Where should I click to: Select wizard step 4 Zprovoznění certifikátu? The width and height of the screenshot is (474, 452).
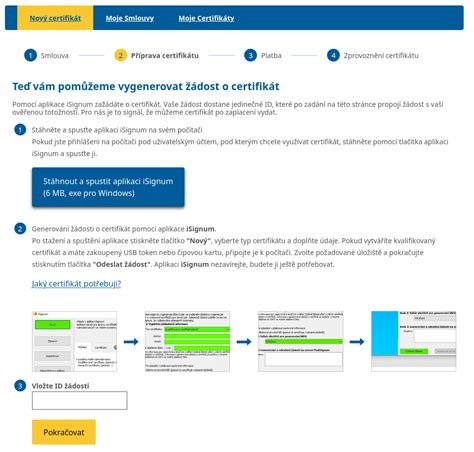[x=373, y=55]
